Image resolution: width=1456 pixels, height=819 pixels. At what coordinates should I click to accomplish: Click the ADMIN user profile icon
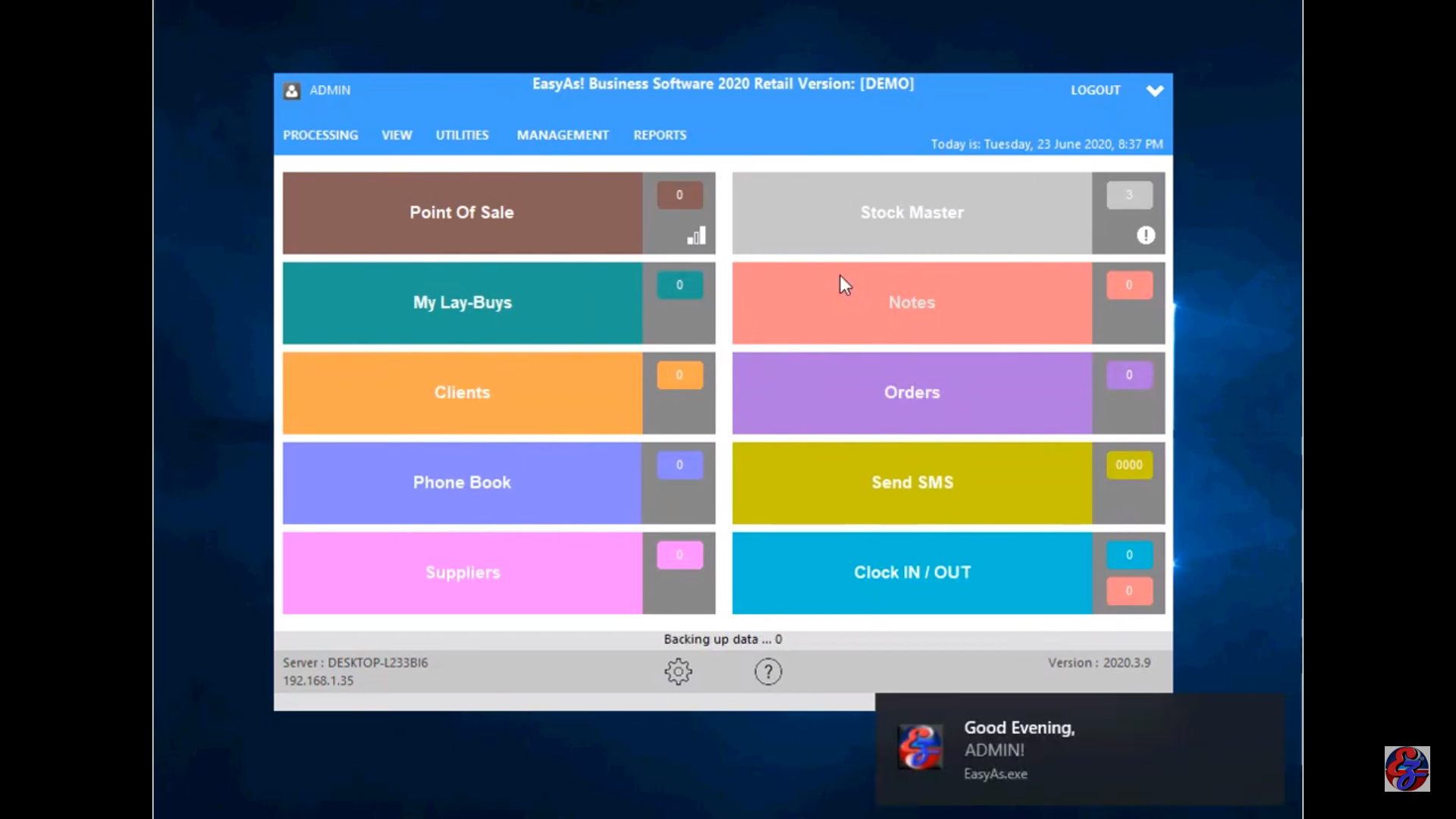(292, 91)
